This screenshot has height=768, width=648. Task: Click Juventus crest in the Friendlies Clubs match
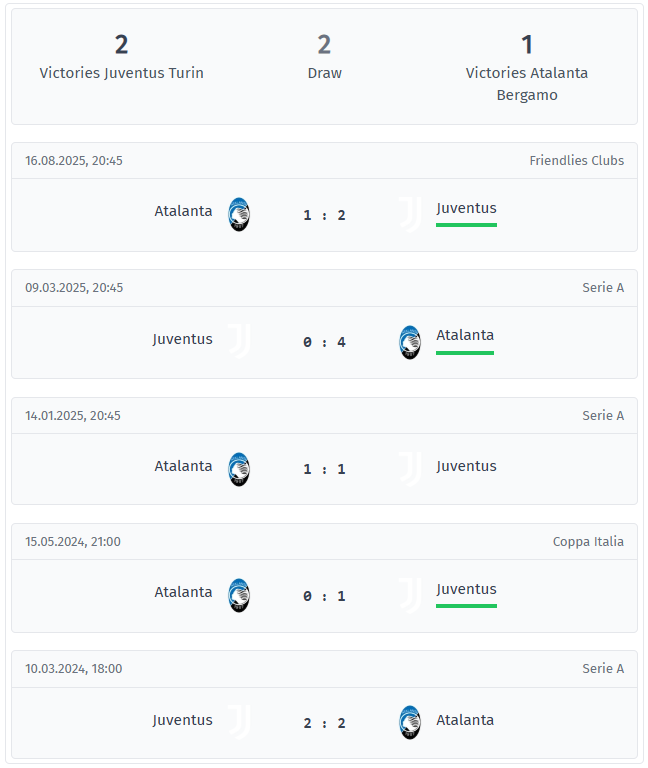410,214
